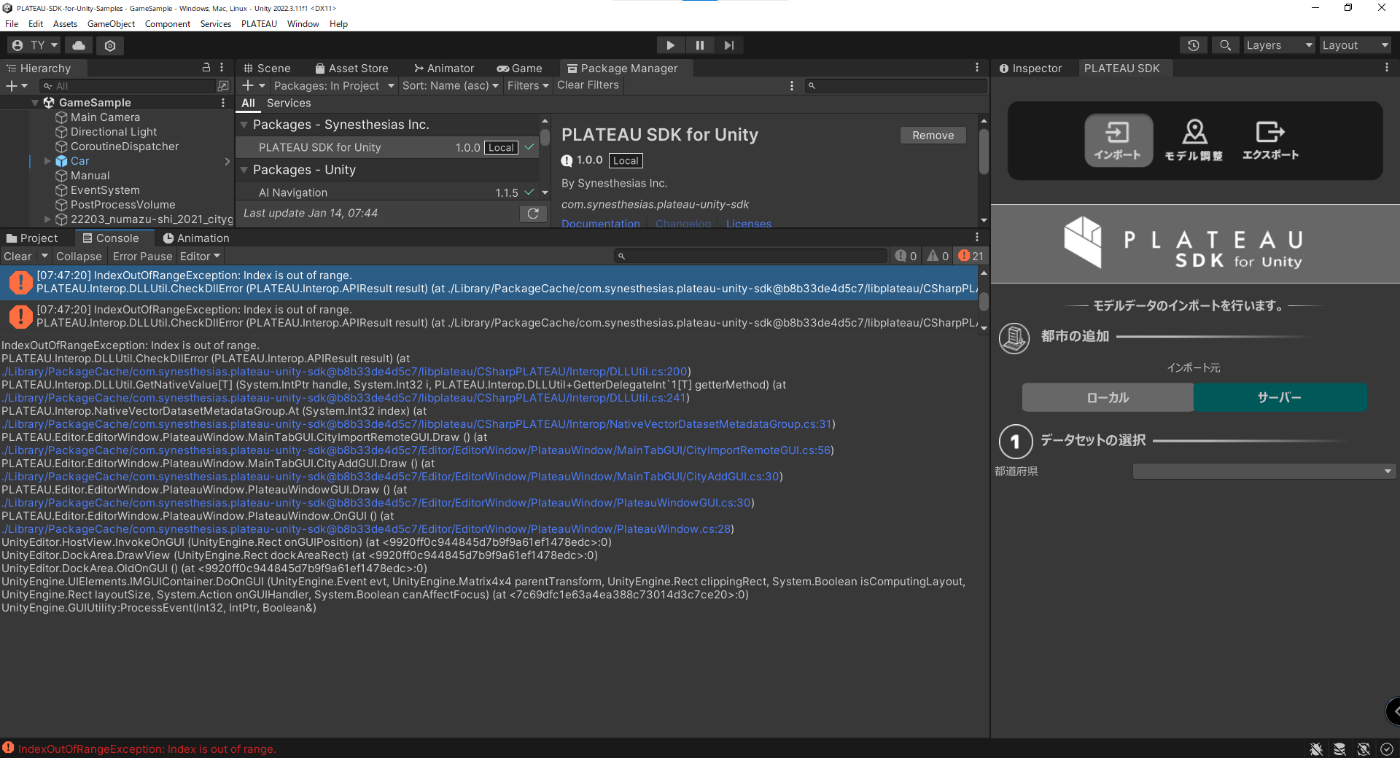Choose the ローカル import source
The height and width of the screenshot is (758, 1400).
[1108, 397]
